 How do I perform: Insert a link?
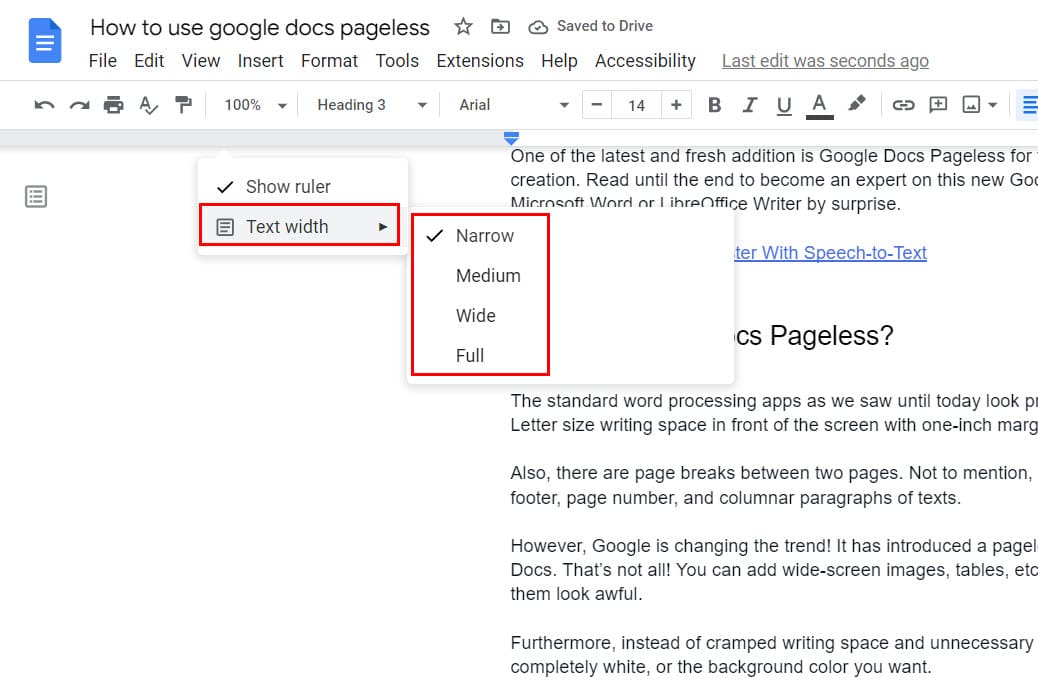point(903,104)
